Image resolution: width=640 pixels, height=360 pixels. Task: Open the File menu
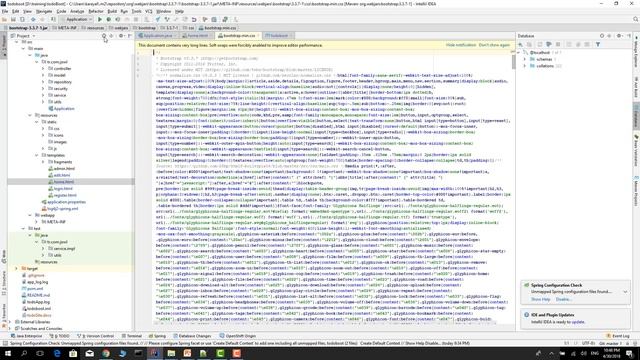pyautogui.click(x=5, y=11)
